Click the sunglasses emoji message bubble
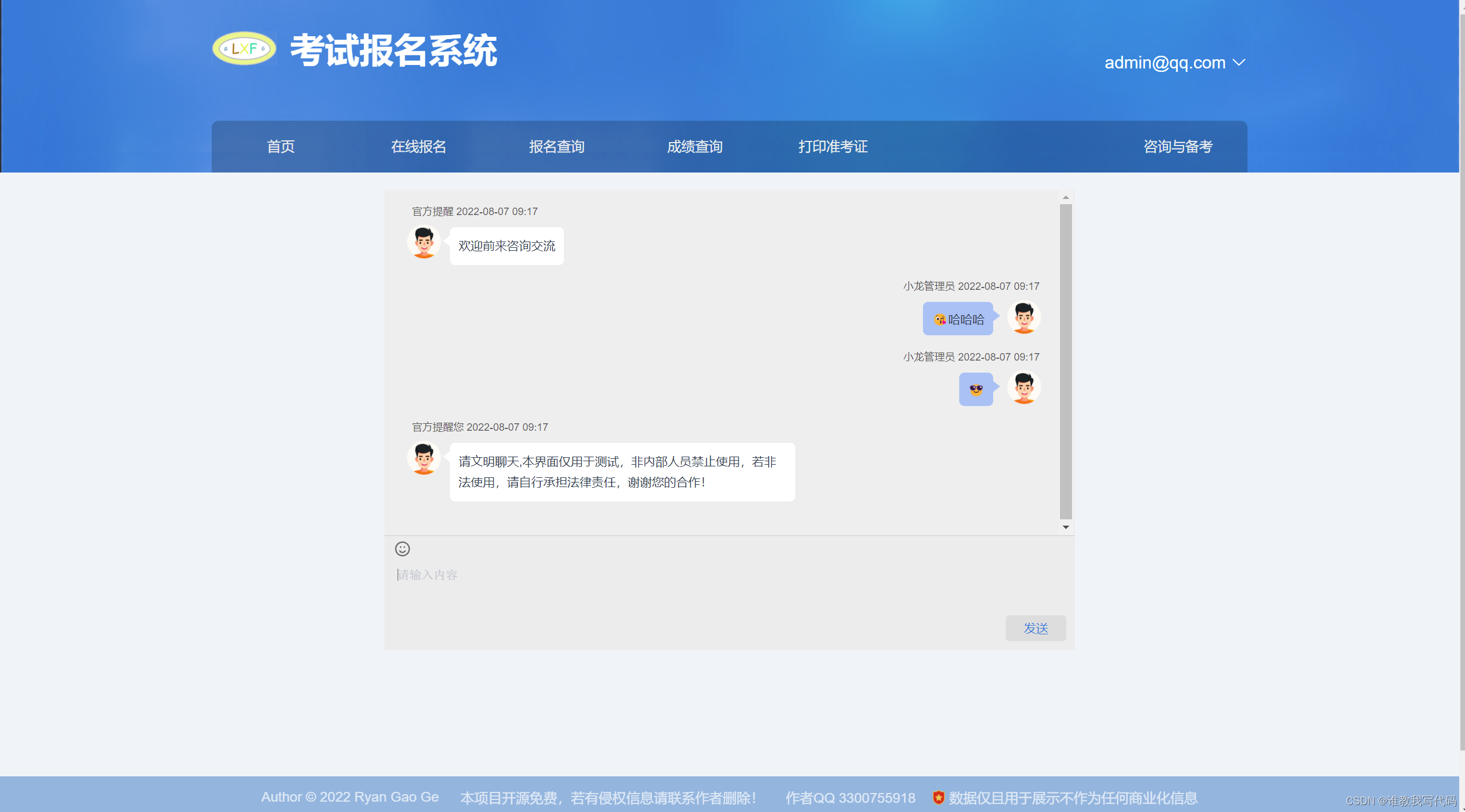Screen dimensions: 1465x812 (x=976, y=389)
